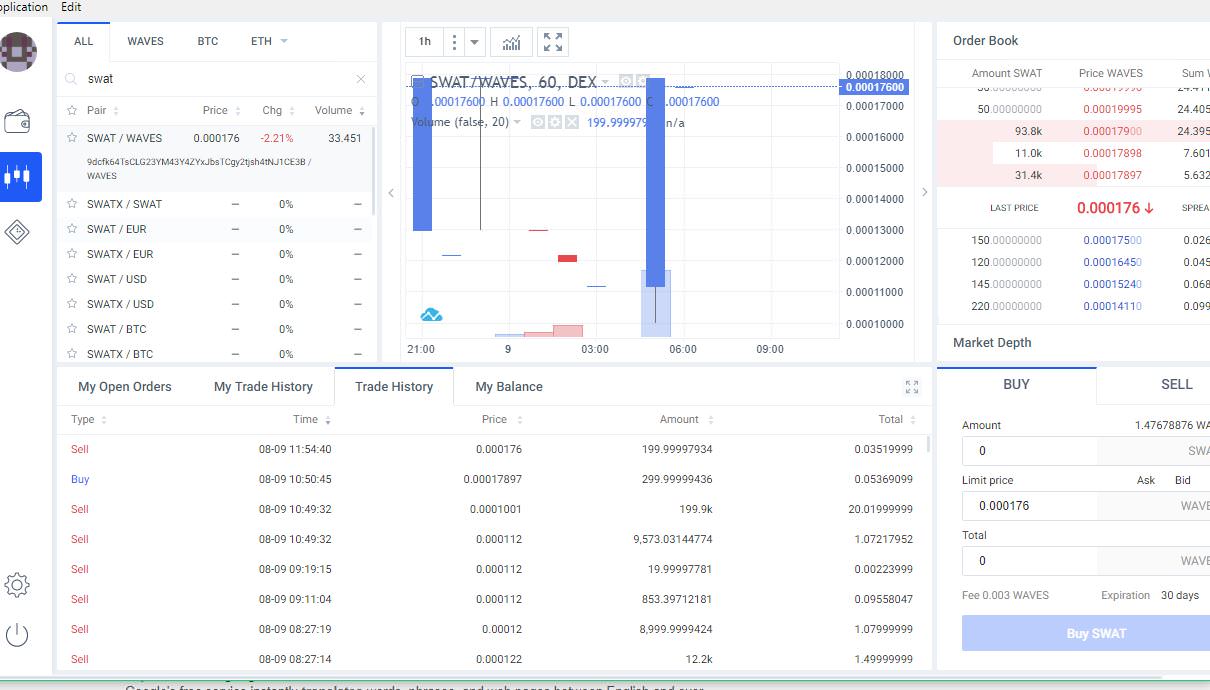Expand the SWAT/WAVES chart legend dropdown
This screenshot has width=1210, height=690.
605,82
